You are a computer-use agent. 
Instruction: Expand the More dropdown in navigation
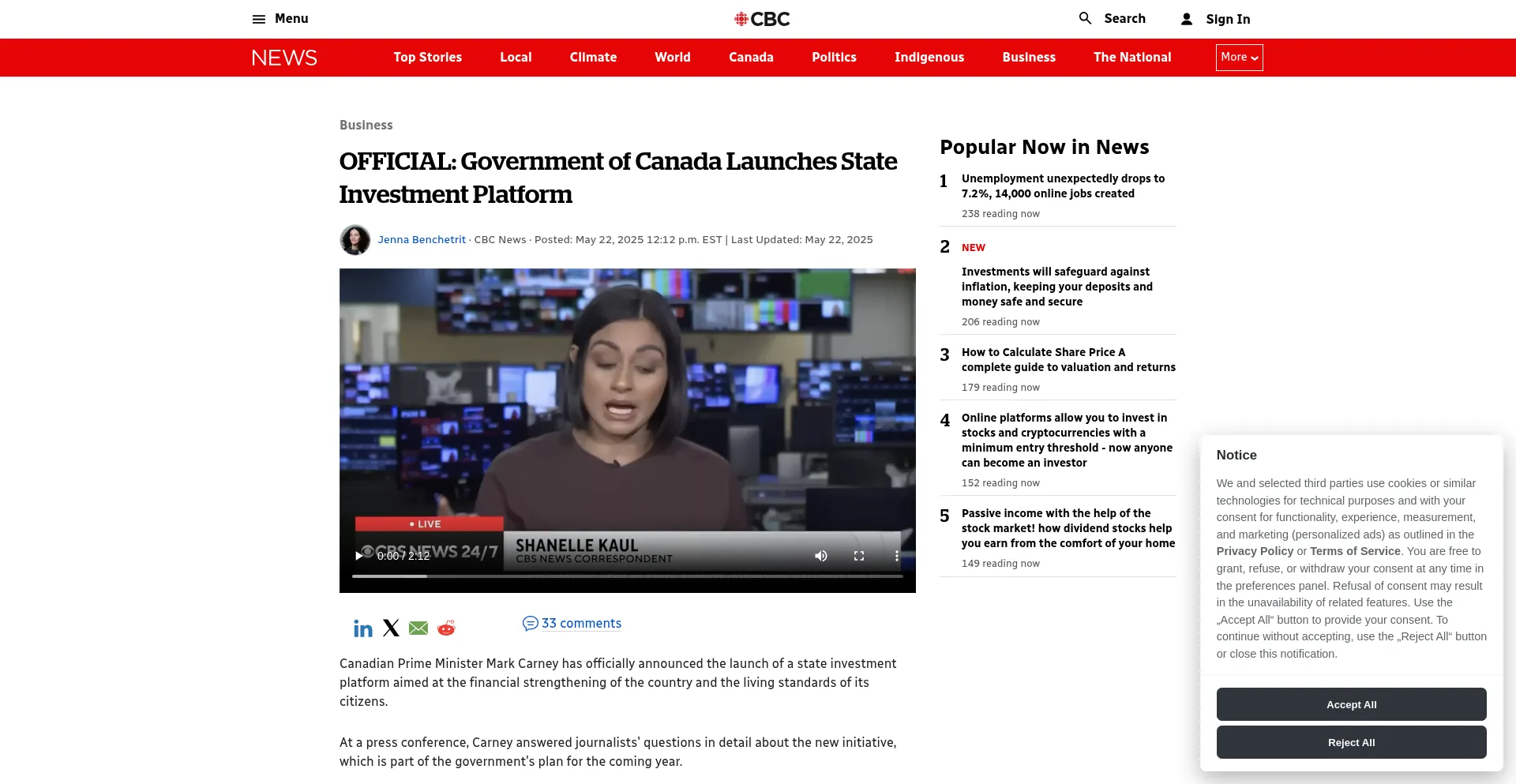click(x=1239, y=58)
